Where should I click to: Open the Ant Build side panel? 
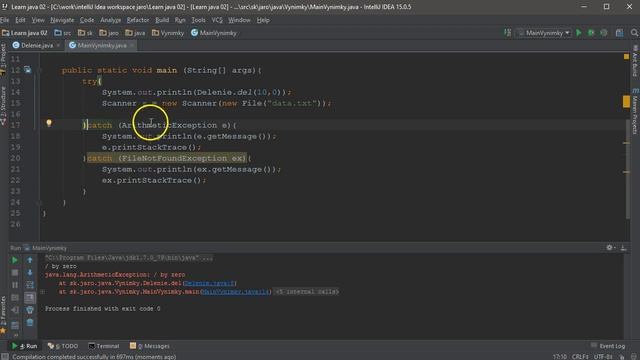click(x=635, y=61)
